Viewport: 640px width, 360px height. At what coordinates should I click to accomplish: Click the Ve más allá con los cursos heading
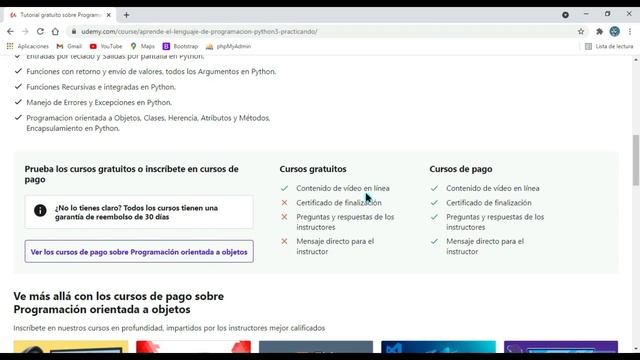[x=118, y=302]
